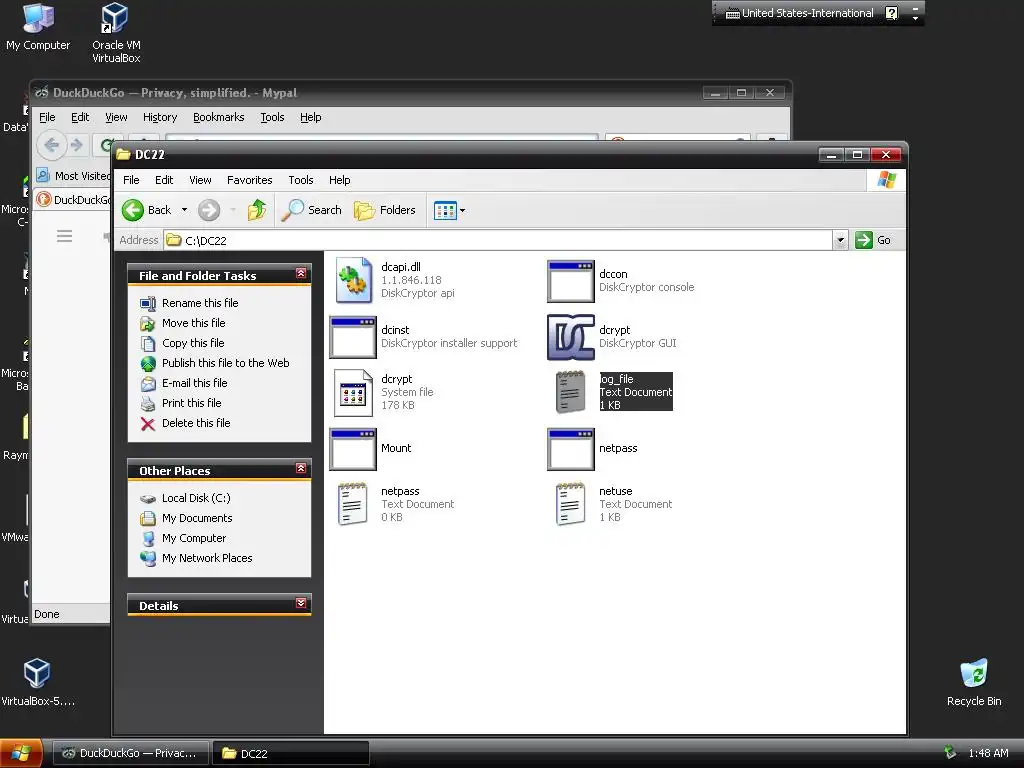The image size is (1024, 768).
Task: Open My Computer in Other Places
Action: coord(194,538)
